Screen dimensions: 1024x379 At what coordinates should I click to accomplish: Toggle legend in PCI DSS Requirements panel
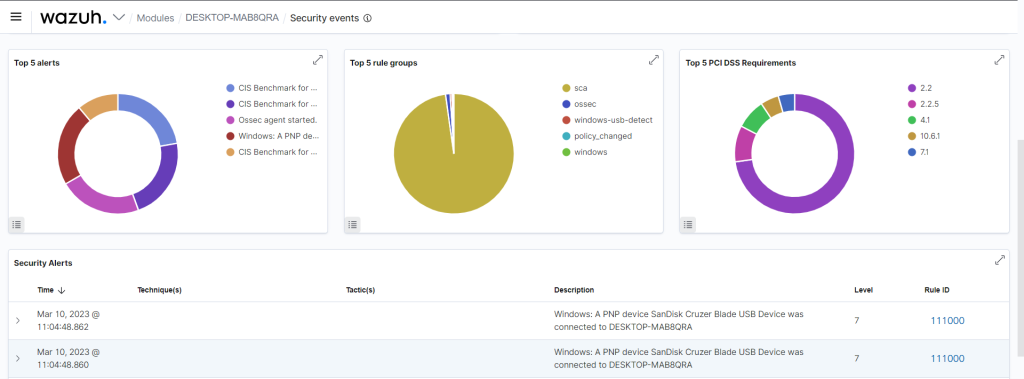coord(688,224)
